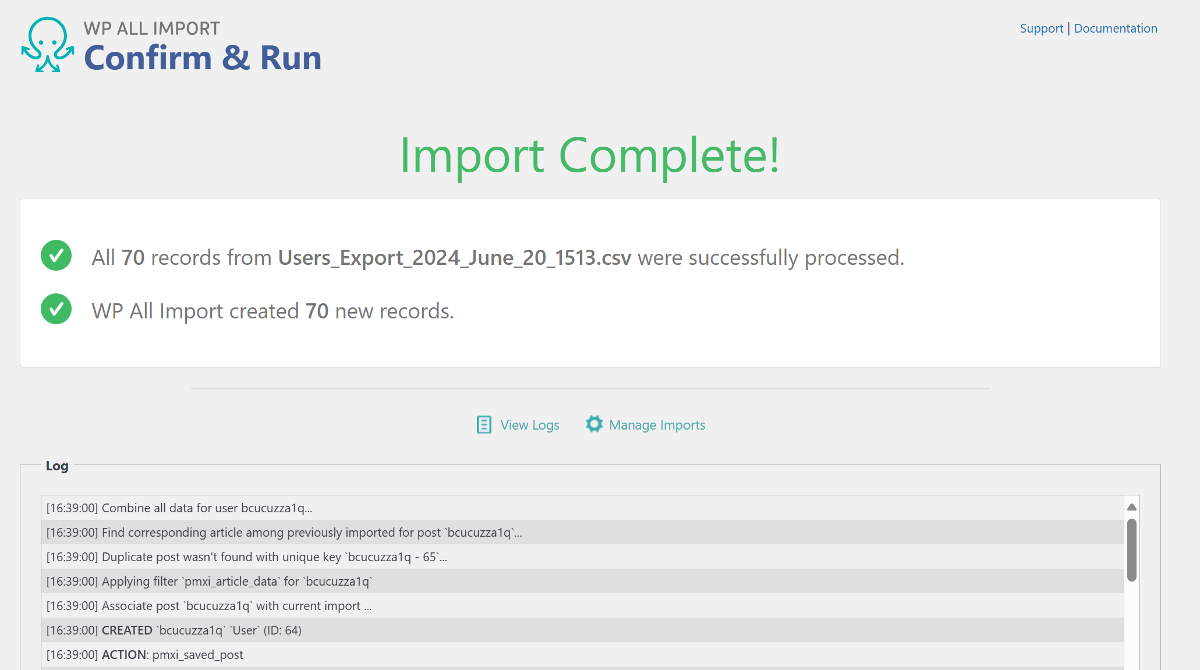The height and width of the screenshot is (670, 1200).
Task: Click the green checkmark beside records processed
Action: (56, 256)
